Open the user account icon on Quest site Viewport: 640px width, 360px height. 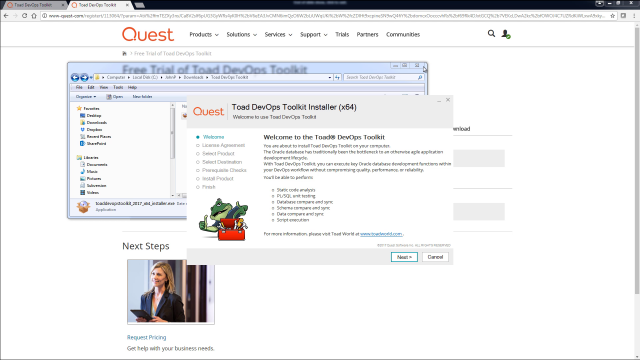click(506, 34)
